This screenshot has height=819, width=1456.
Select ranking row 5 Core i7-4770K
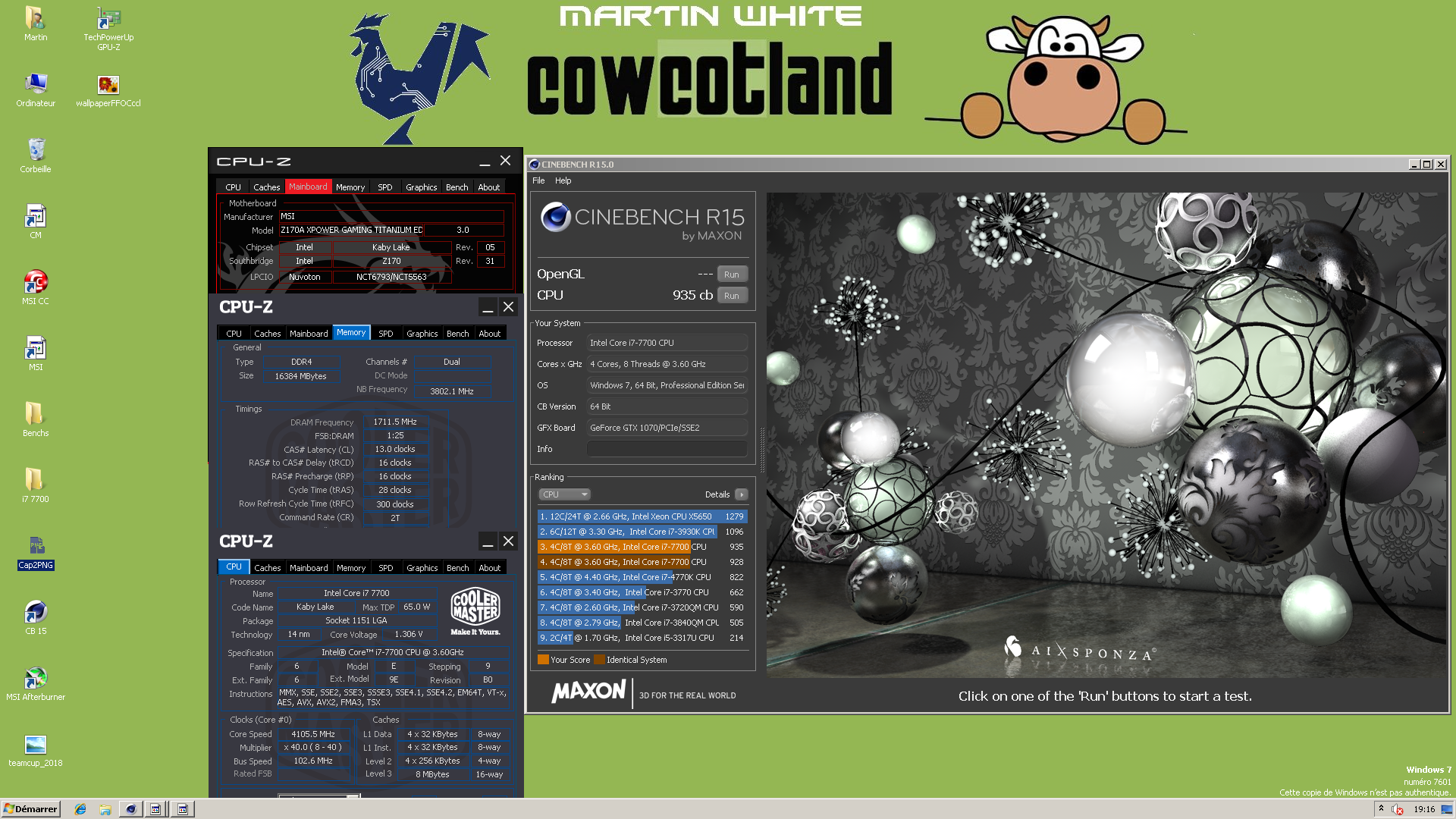(x=642, y=577)
